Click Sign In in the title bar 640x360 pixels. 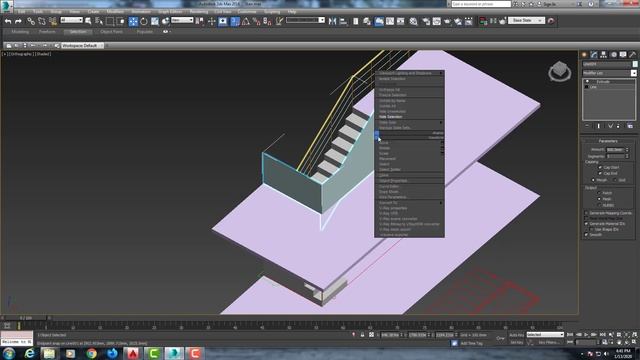pyautogui.click(x=549, y=4)
